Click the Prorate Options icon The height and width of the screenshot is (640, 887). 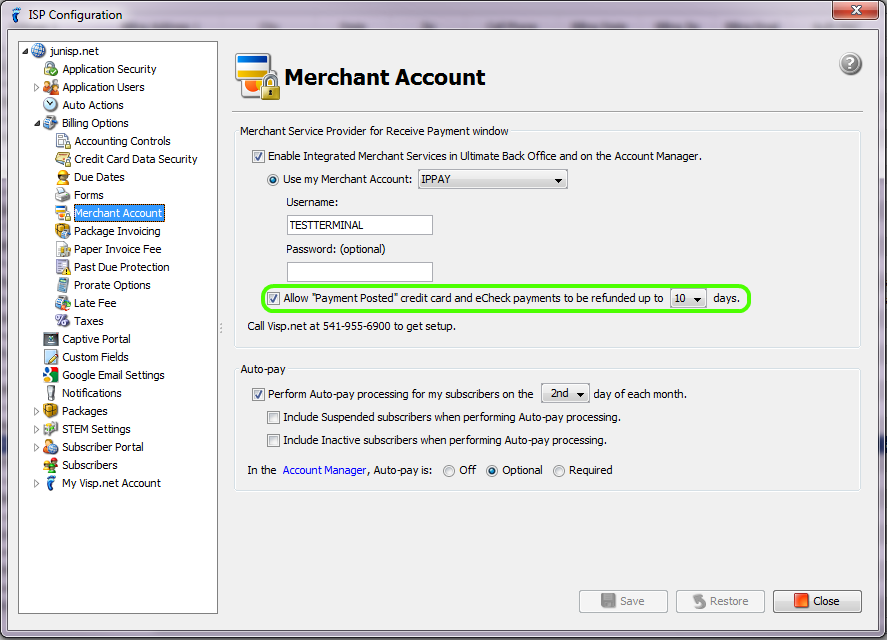(63, 285)
